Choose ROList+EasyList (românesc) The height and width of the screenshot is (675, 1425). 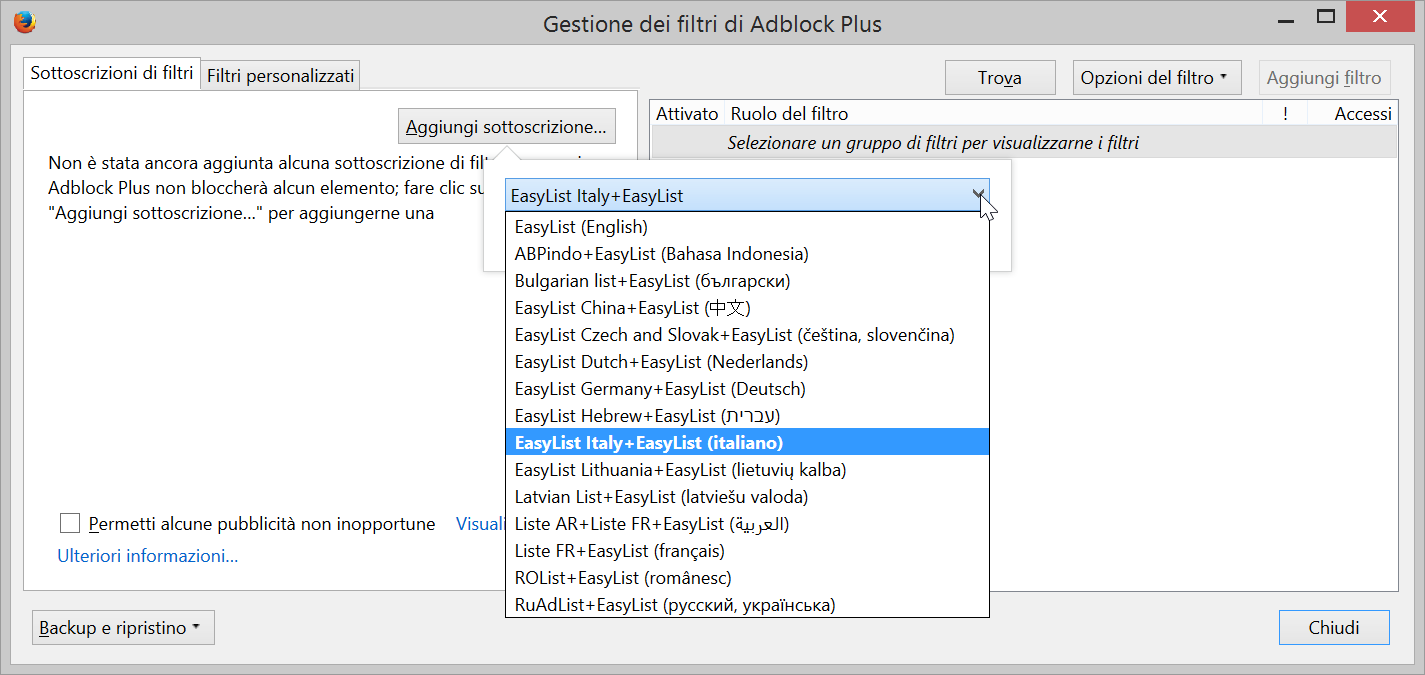747,578
